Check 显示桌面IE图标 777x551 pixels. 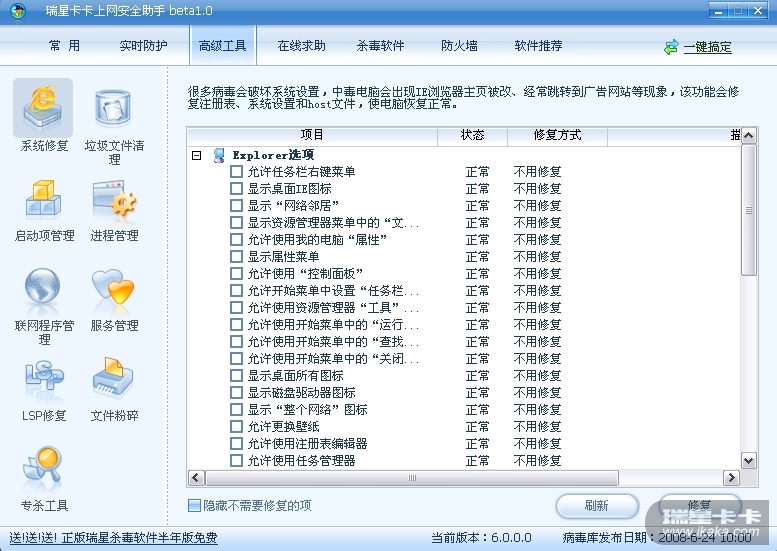pyautogui.click(x=236, y=189)
